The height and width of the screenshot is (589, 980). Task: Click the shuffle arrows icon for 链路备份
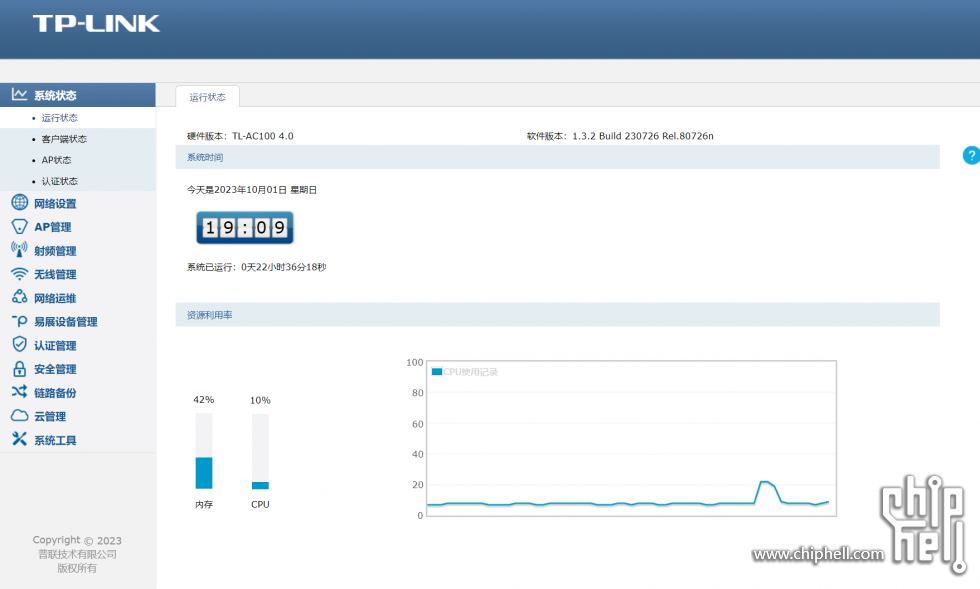click(19, 392)
